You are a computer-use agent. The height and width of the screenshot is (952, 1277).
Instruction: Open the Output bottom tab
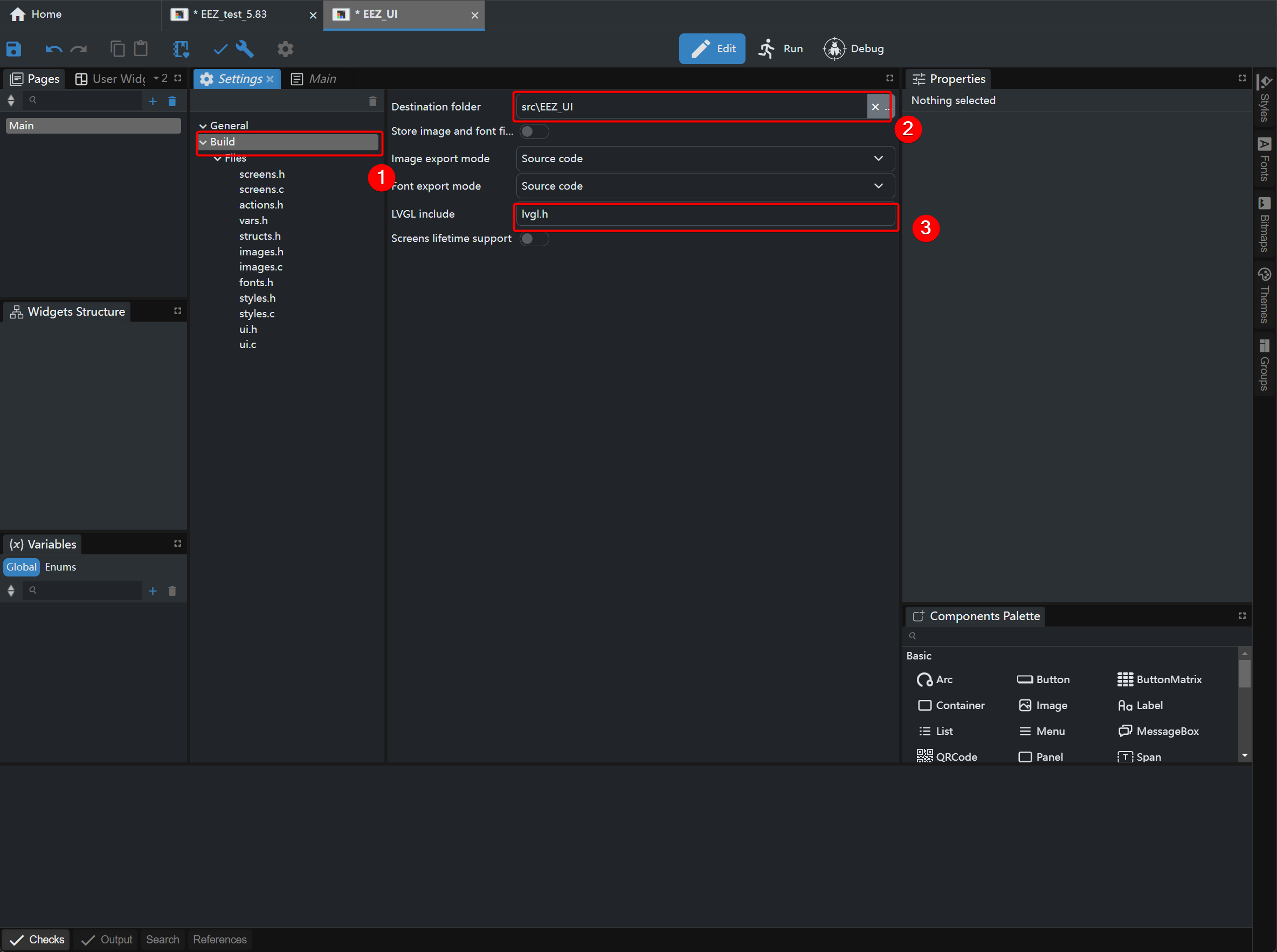[x=108, y=940]
